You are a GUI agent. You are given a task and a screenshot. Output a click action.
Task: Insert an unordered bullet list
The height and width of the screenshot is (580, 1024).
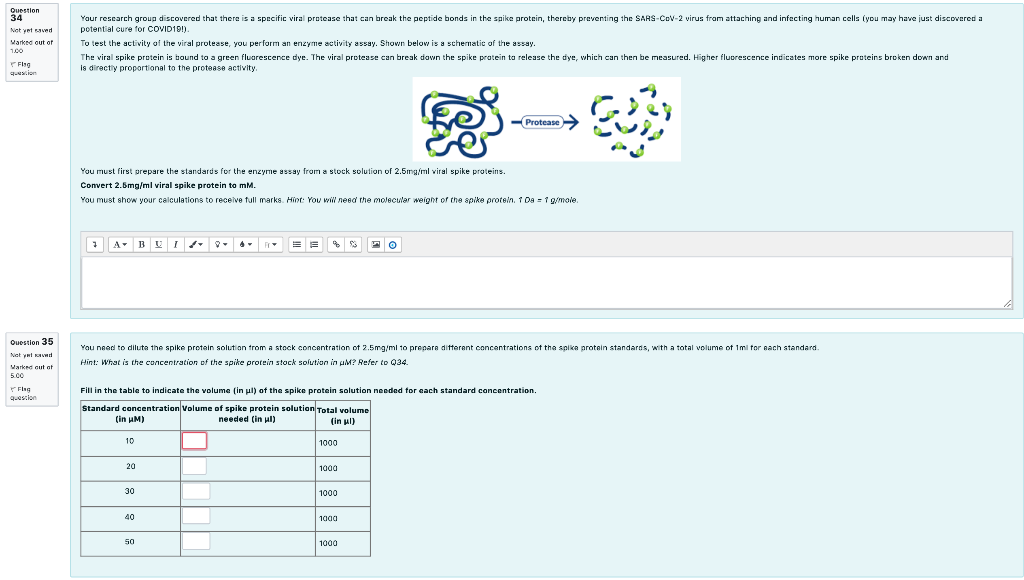(296, 244)
